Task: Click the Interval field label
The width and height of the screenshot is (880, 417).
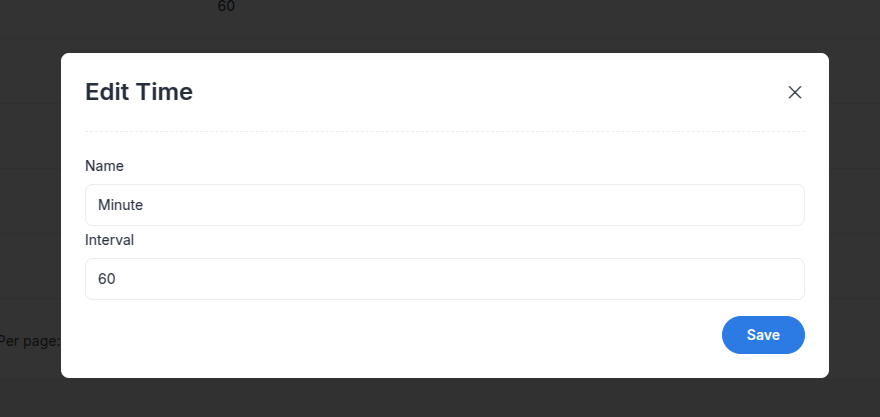Action: tap(109, 240)
